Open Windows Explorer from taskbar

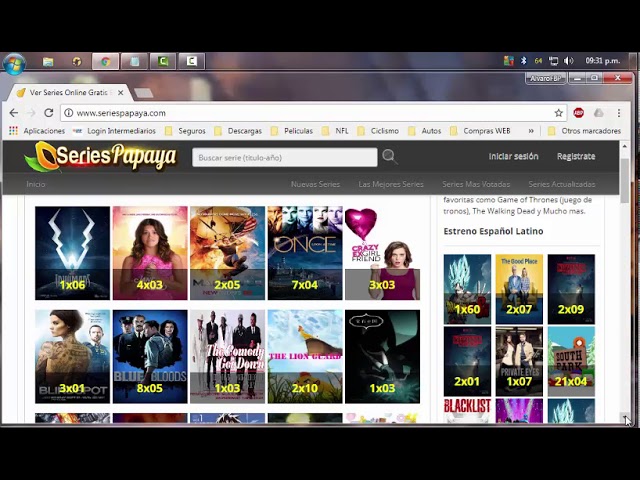(x=48, y=62)
